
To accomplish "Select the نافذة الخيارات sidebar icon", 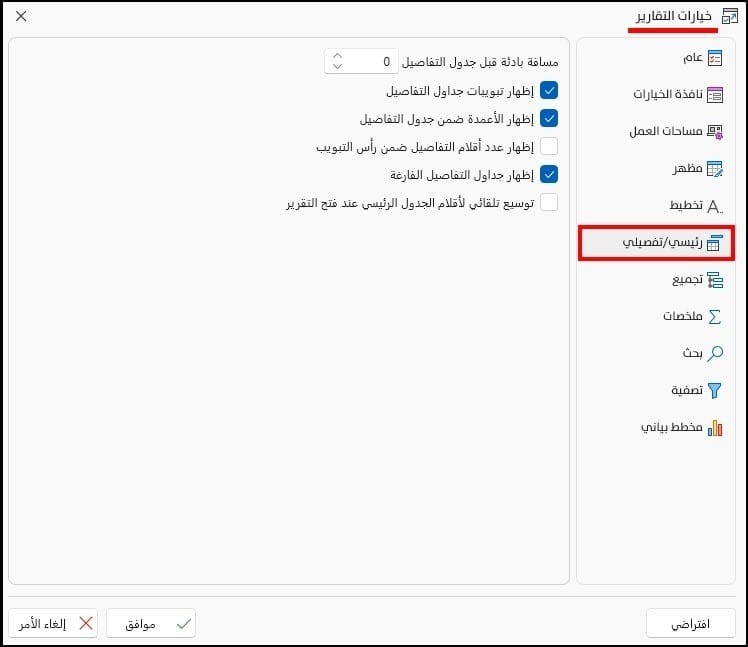I will point(715,94).
